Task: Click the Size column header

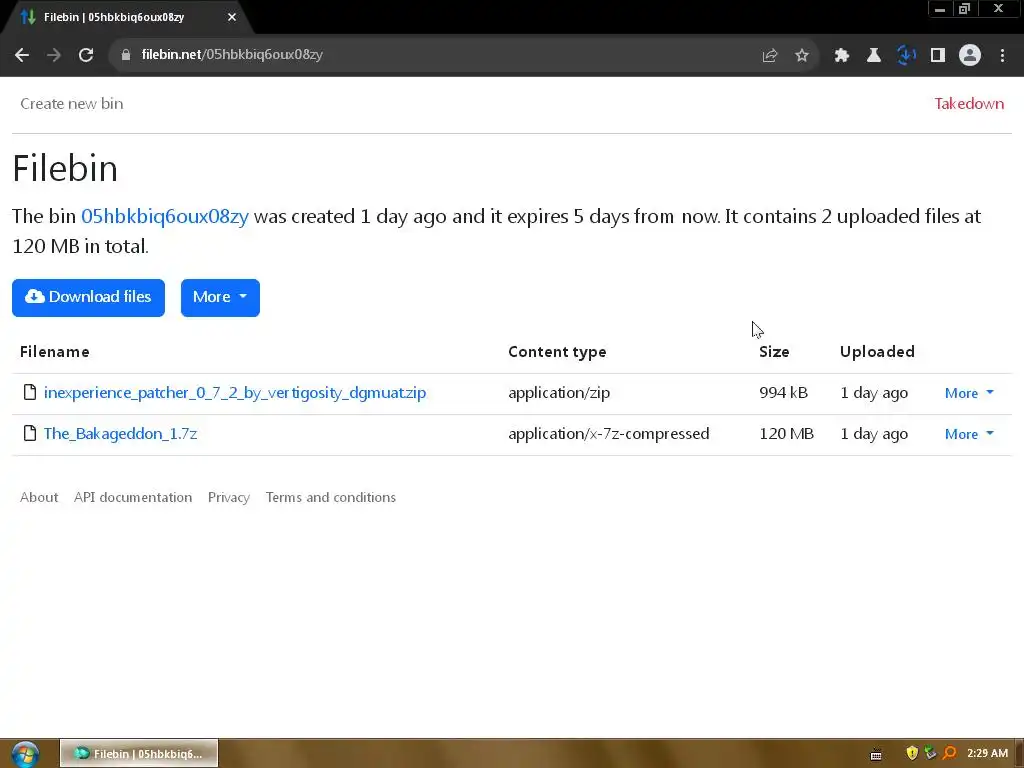Action: click(774, 352)
